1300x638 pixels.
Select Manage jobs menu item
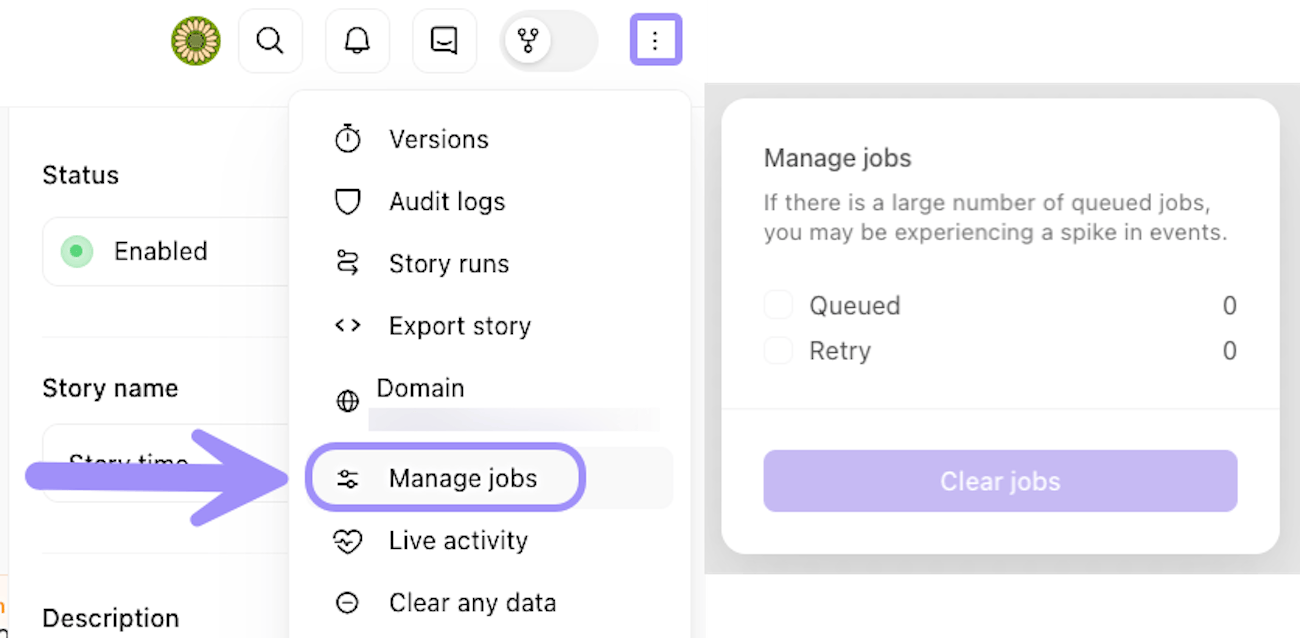tap(462, 479)
